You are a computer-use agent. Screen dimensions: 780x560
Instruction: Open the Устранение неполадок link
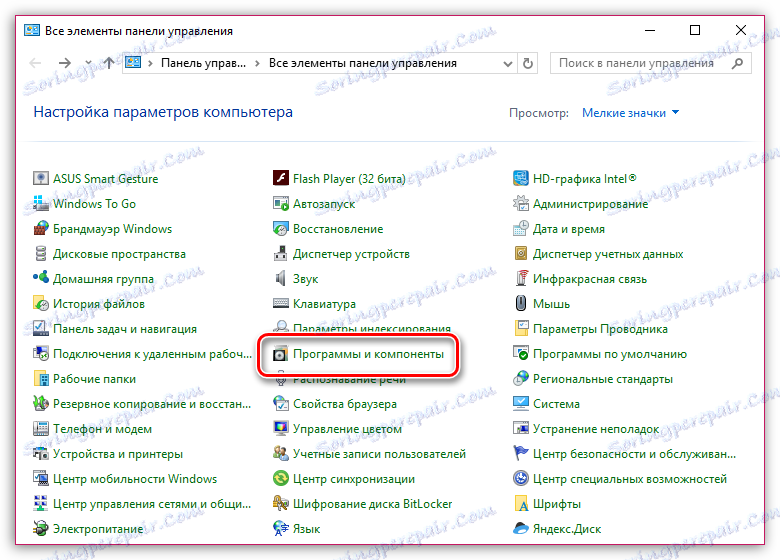596,429
